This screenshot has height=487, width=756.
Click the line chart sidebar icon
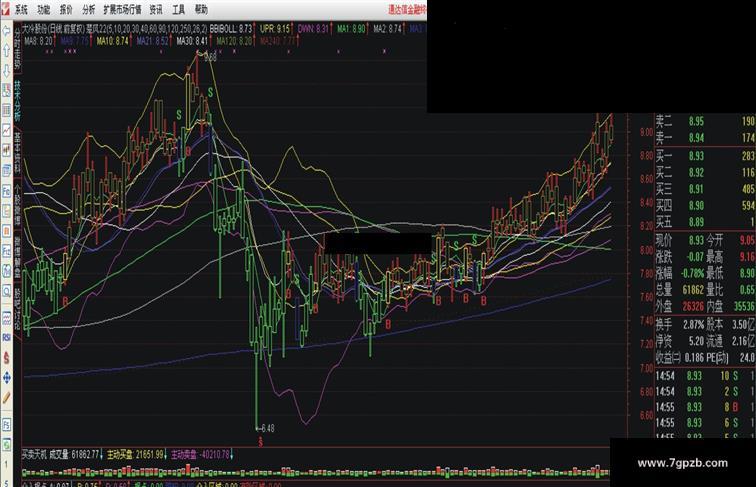(6, 130)
